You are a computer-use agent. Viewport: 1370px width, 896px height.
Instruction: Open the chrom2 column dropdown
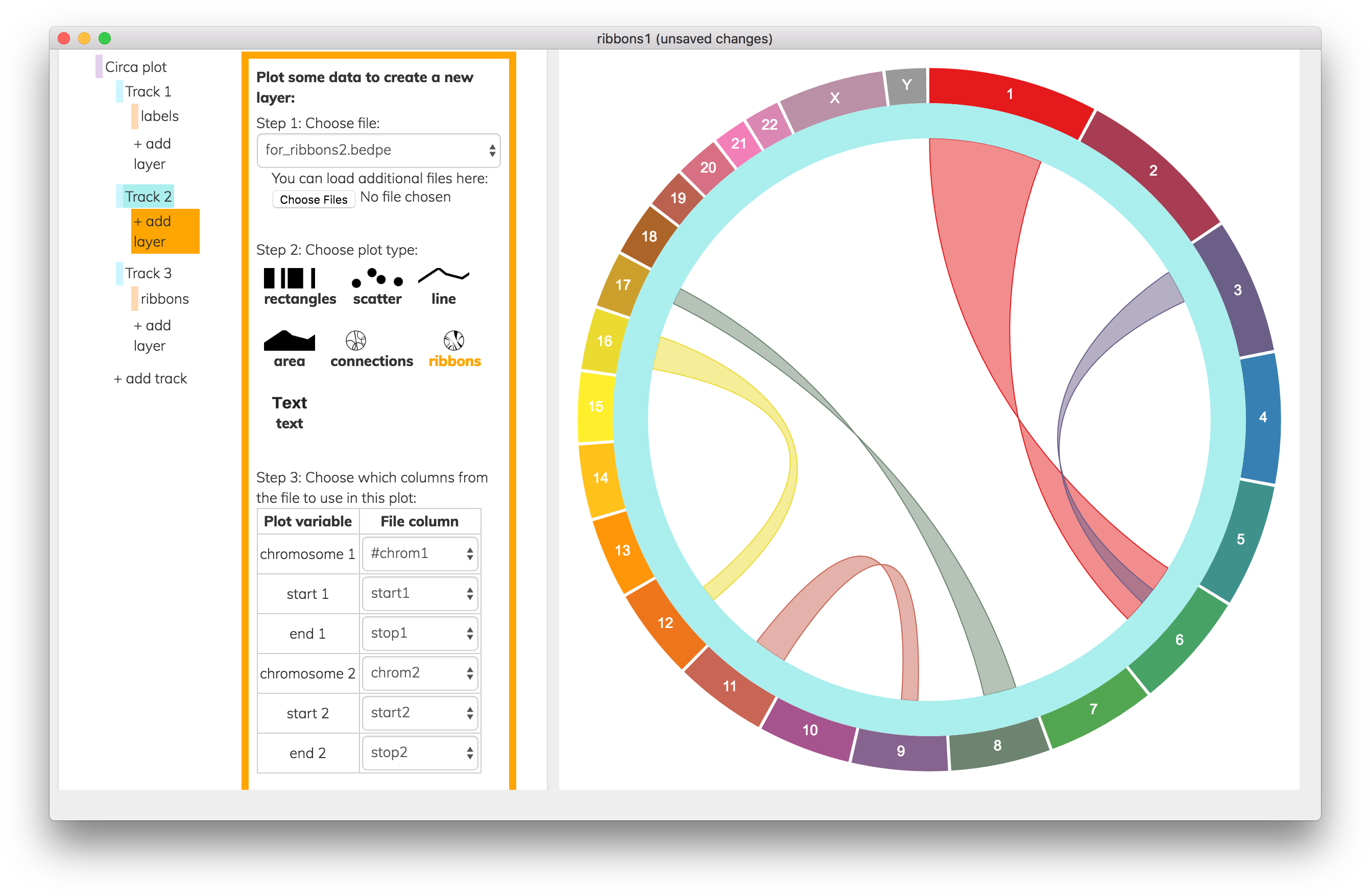click(x=420, y=673)
